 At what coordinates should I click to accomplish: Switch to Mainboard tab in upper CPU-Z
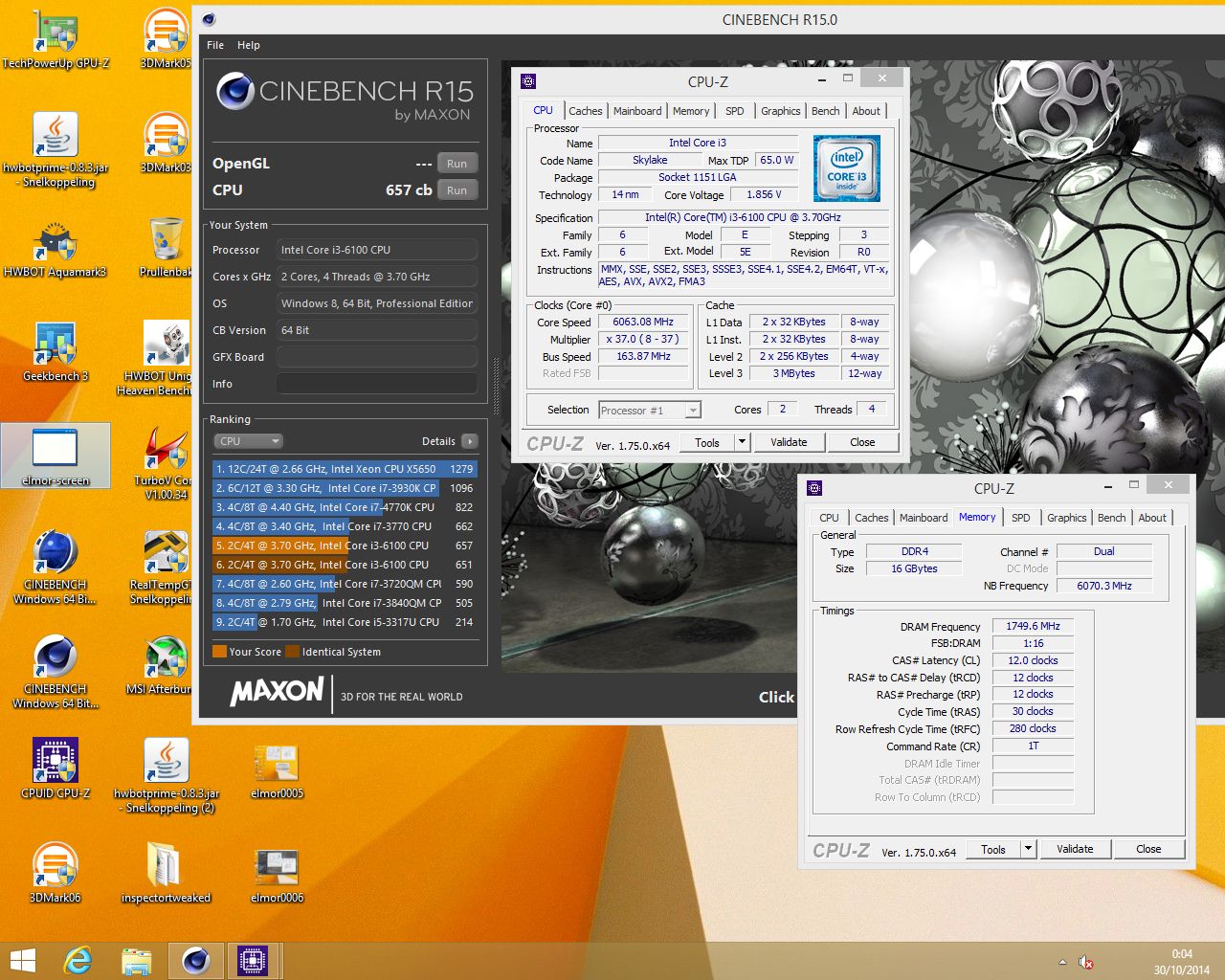(x=637, y=111)
